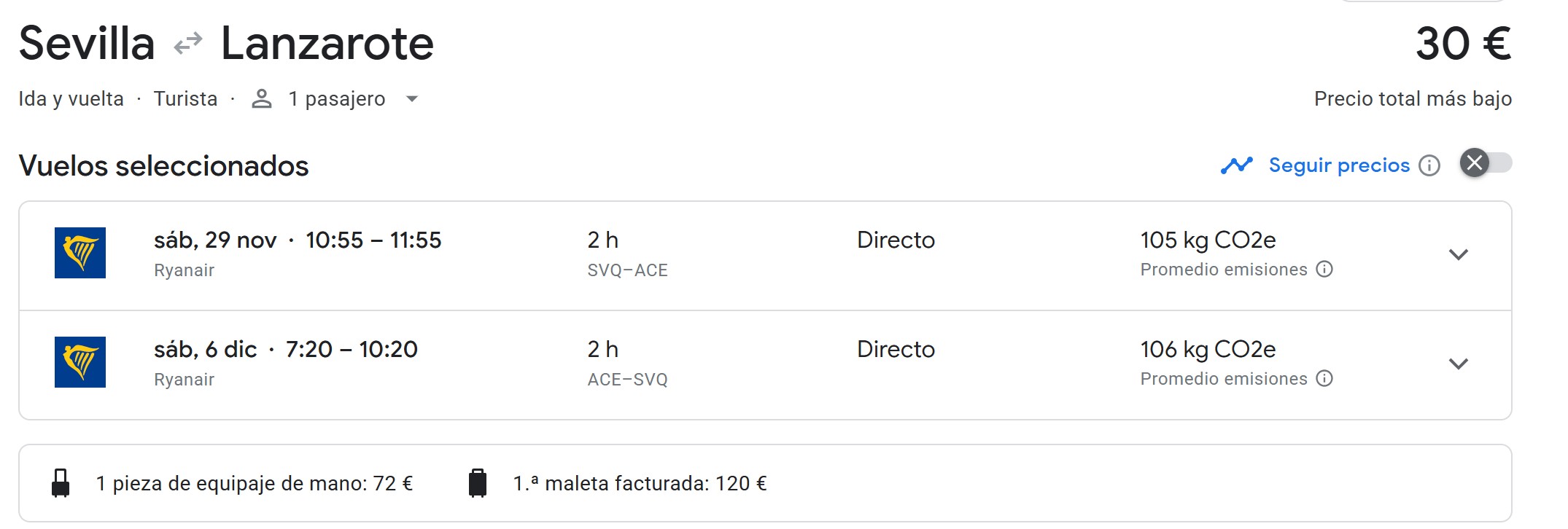Show emissions info for 106 kg flight

point(1324,379)
